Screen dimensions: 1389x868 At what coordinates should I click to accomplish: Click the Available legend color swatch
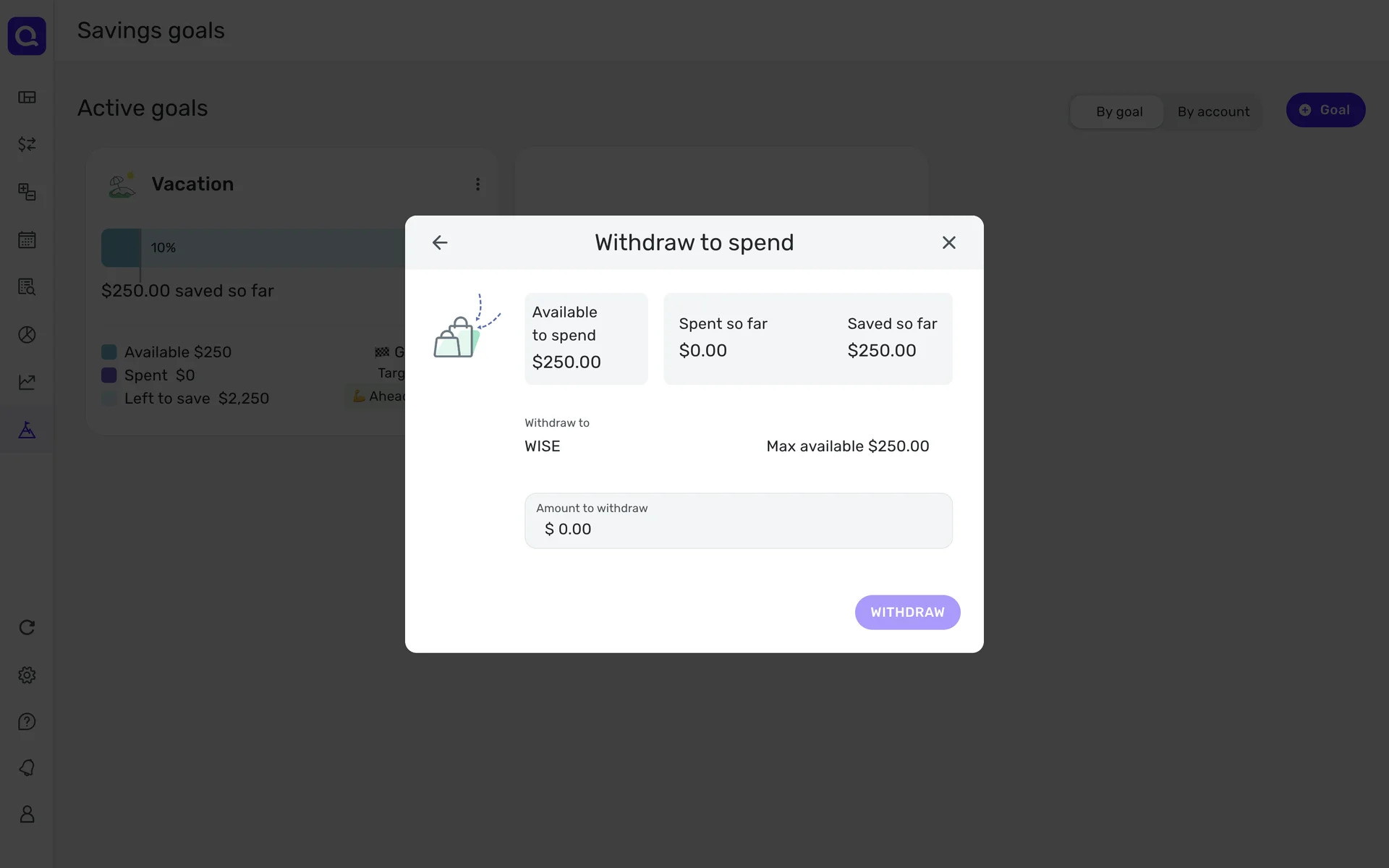pyautogui.click(x=109, y=352)
